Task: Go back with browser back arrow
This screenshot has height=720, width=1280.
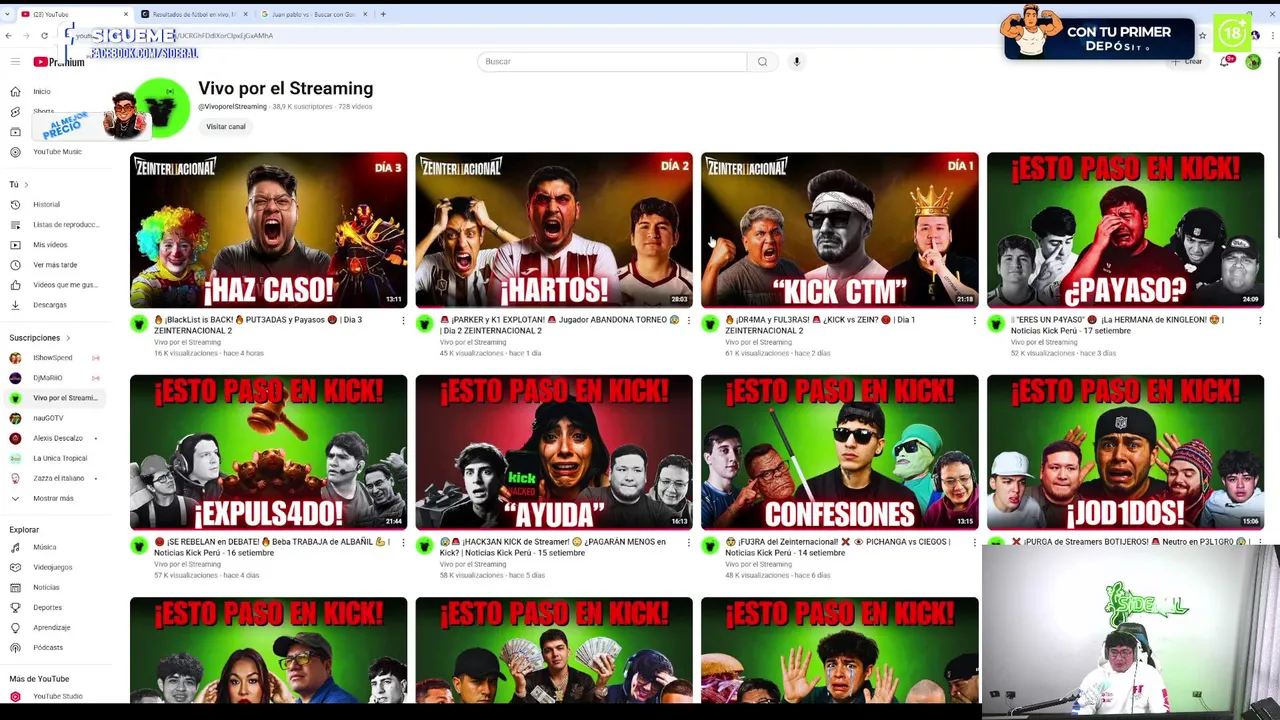Action: [x=9, y=35]
